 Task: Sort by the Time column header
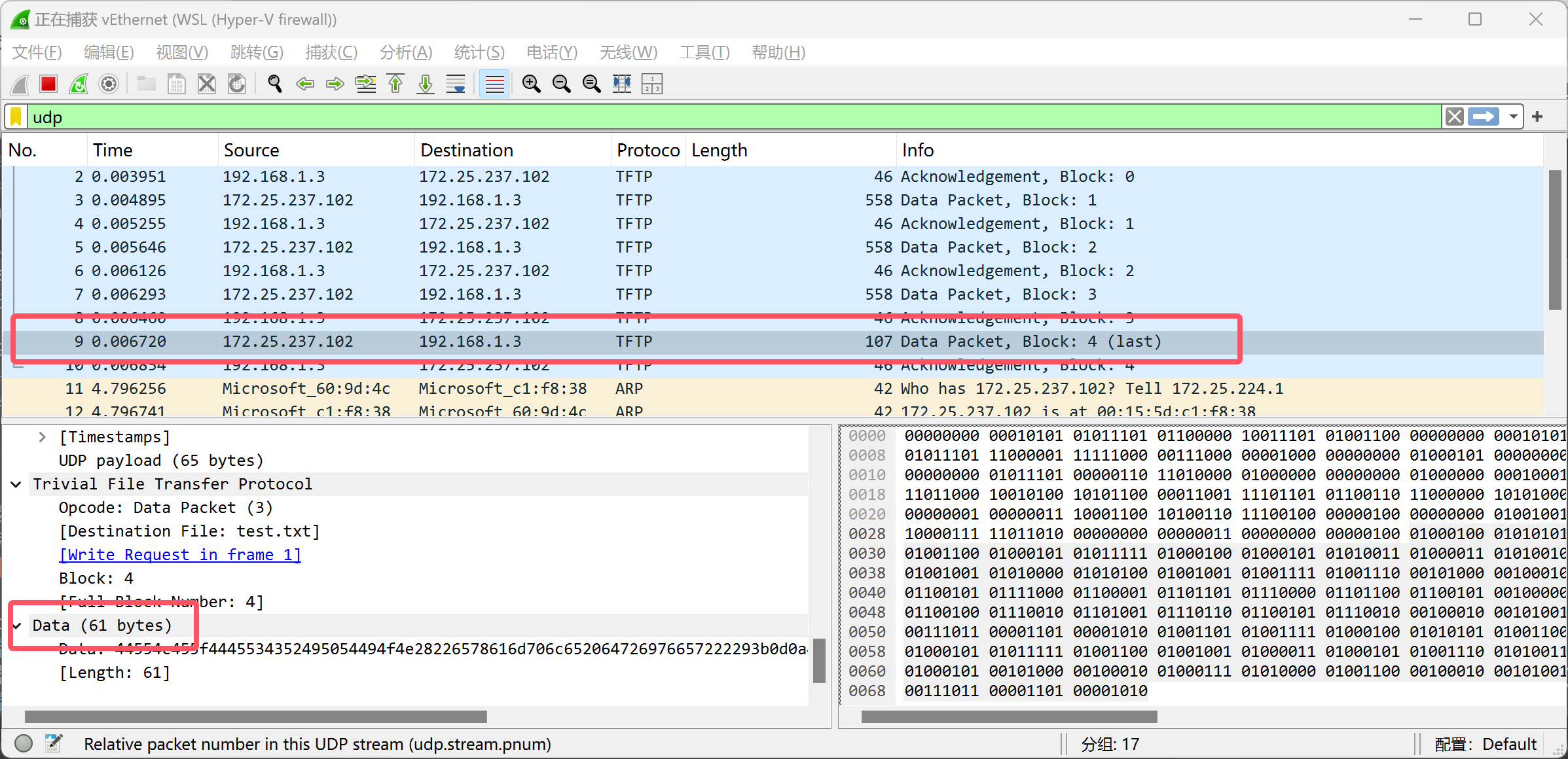point(153,150)
